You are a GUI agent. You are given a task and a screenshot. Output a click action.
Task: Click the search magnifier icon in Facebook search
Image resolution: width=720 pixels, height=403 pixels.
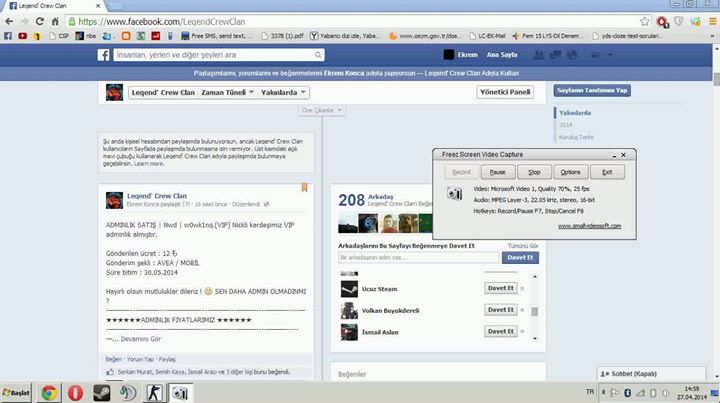click(x=318, y=55)
